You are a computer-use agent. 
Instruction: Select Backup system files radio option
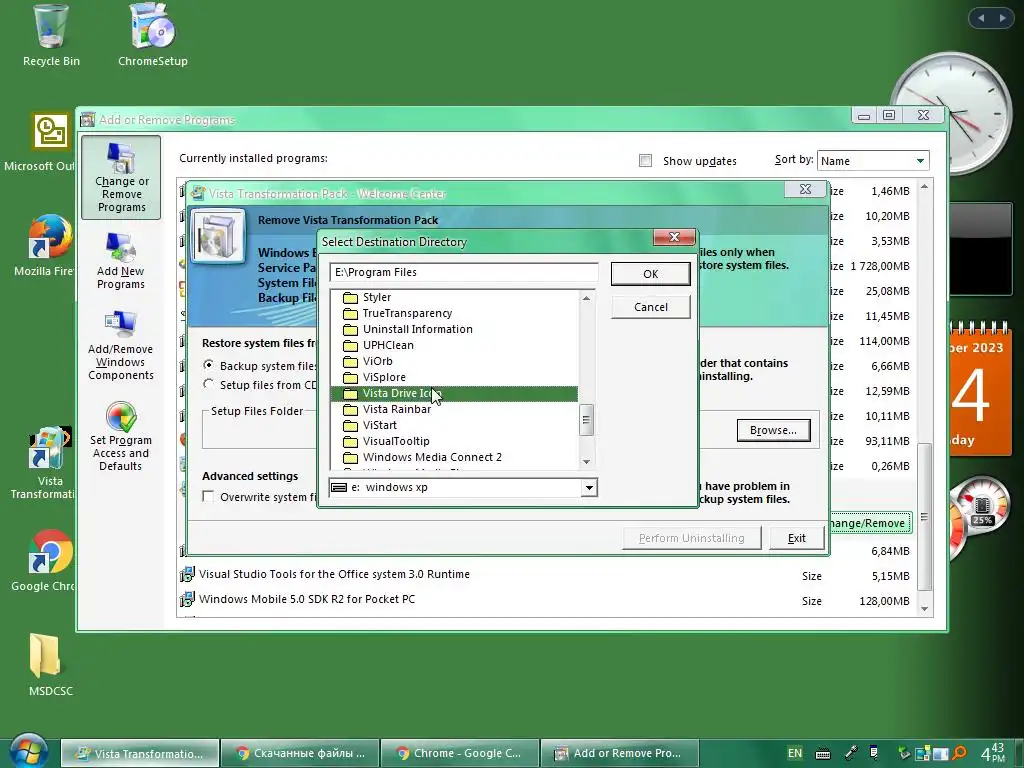208,364
